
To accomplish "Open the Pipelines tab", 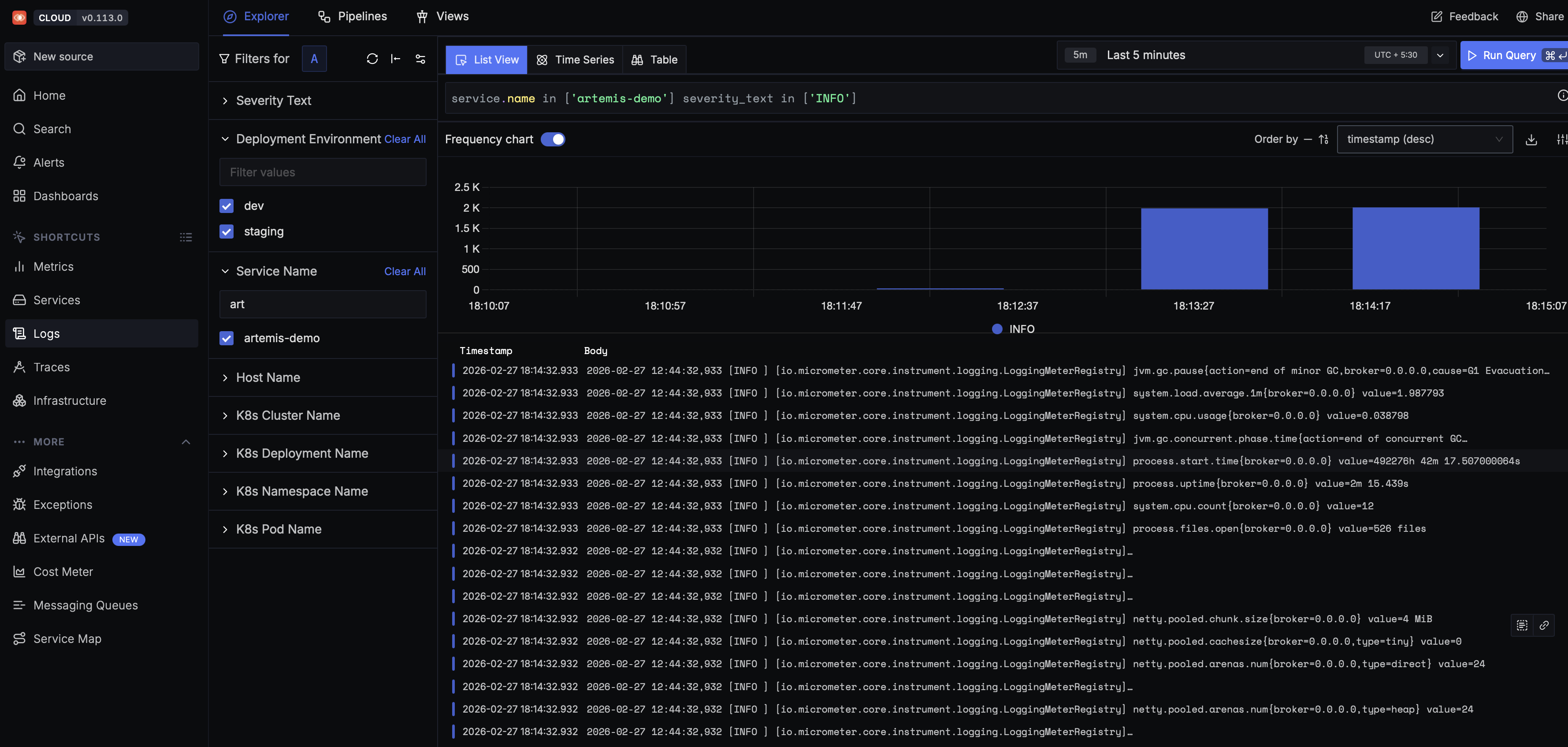I will point(353,16).
